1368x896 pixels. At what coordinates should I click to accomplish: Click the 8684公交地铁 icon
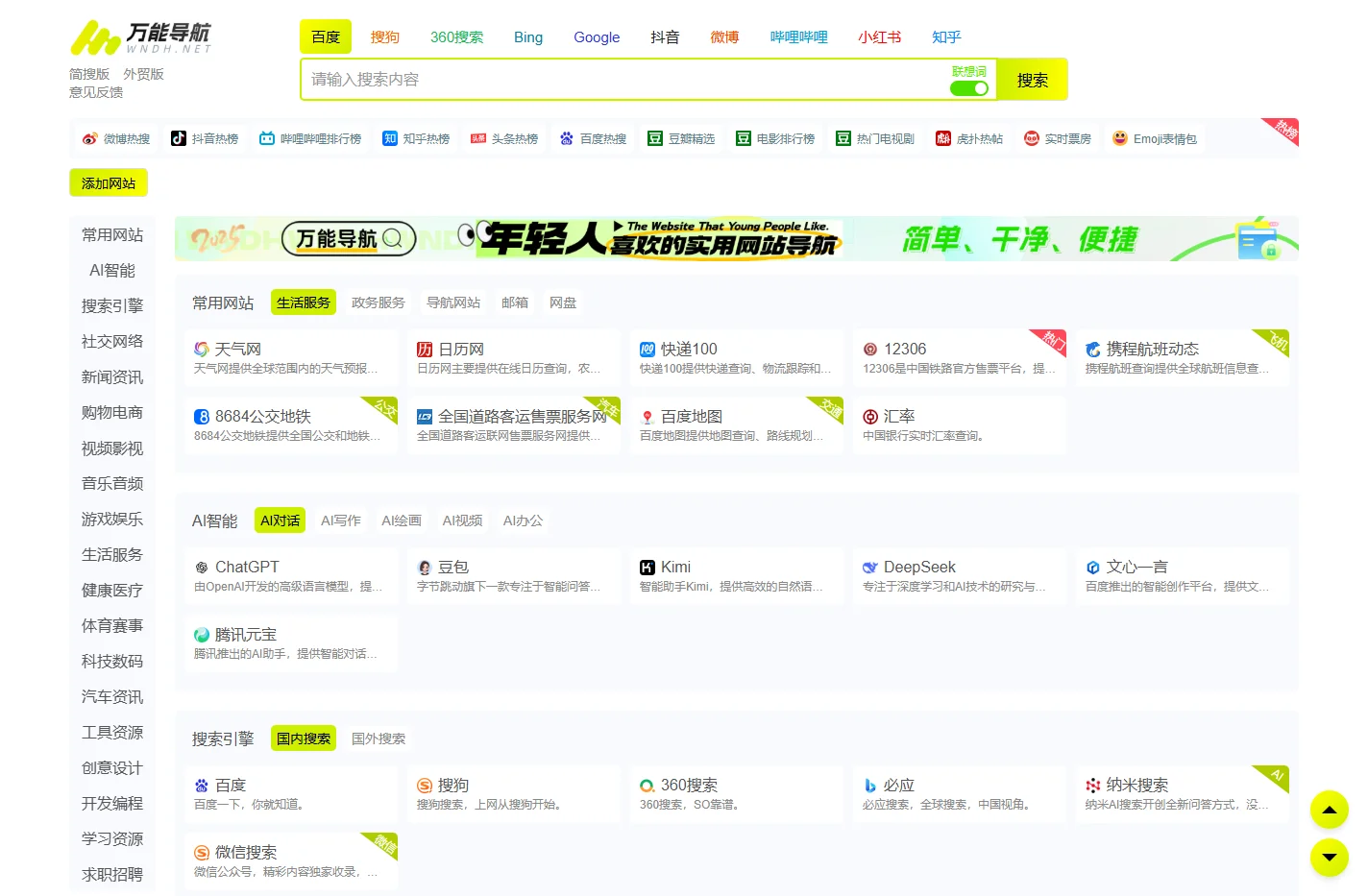pyautogui.click(x=202, y=417)
